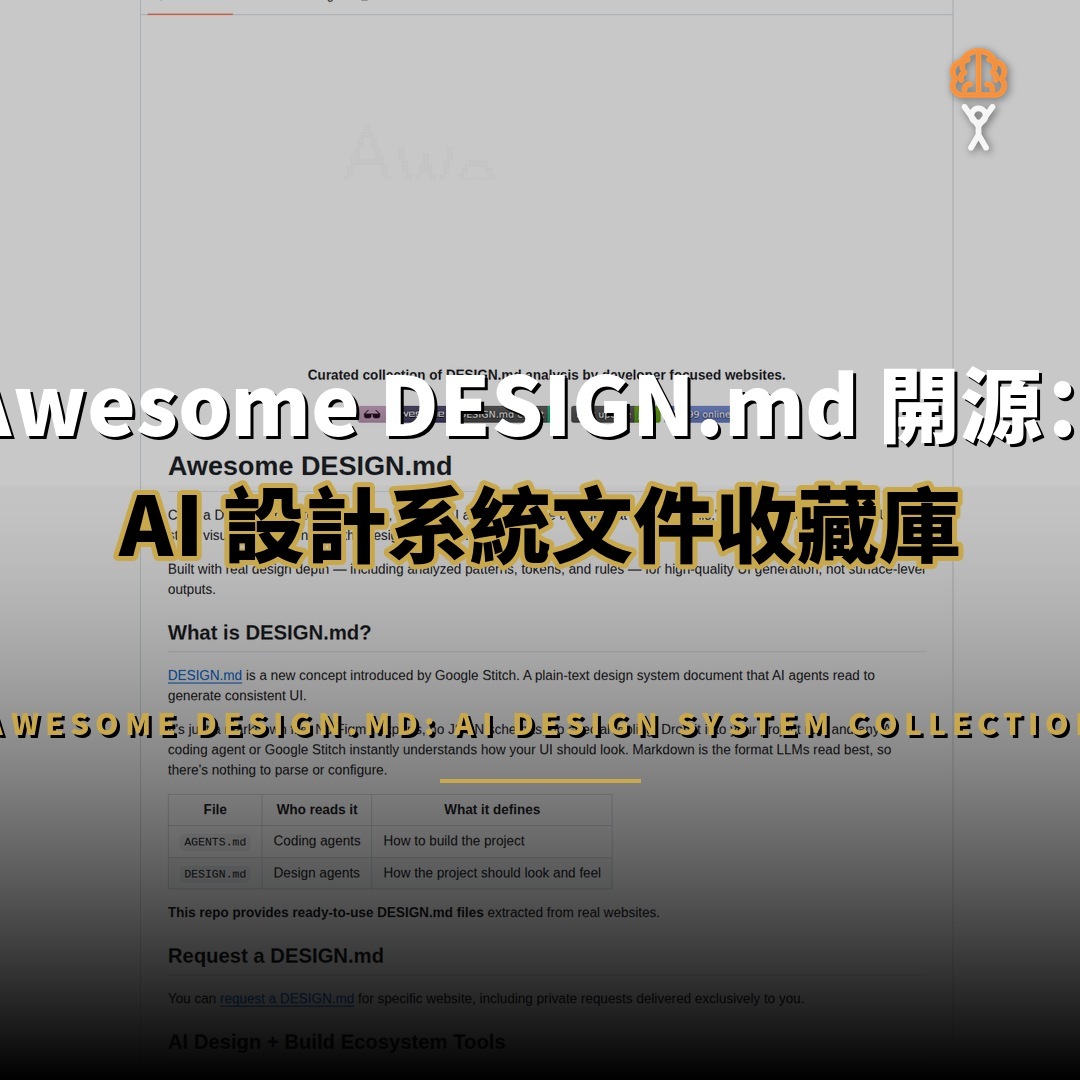Click the AGENTS.md cell in the table
Image resolution: width=1080 pixels, height=1080 pixels.
[x=215, y=841]
